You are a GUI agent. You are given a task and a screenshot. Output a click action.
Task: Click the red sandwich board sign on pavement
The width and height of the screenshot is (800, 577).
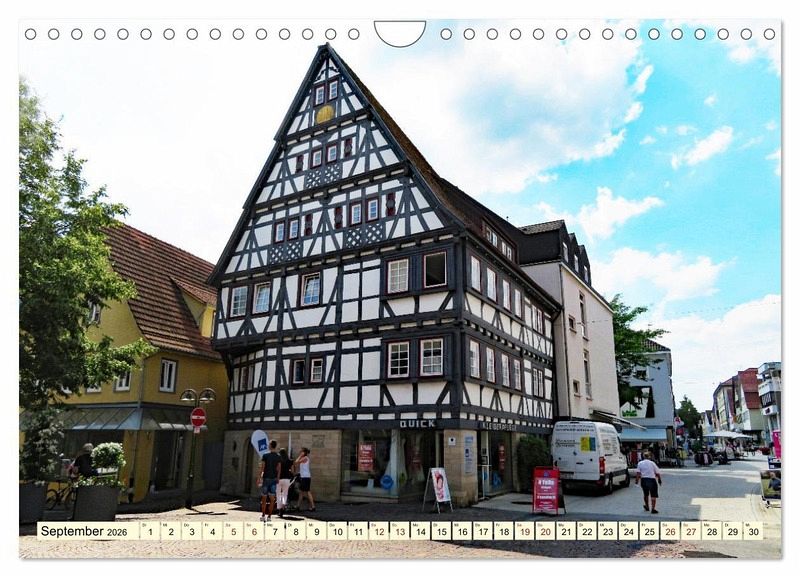point(546,490)
